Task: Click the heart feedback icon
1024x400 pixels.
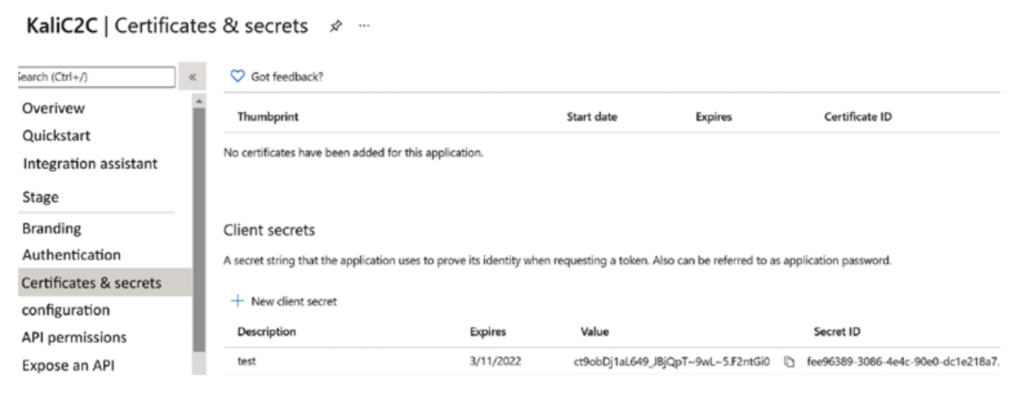Action: (237, 76)
